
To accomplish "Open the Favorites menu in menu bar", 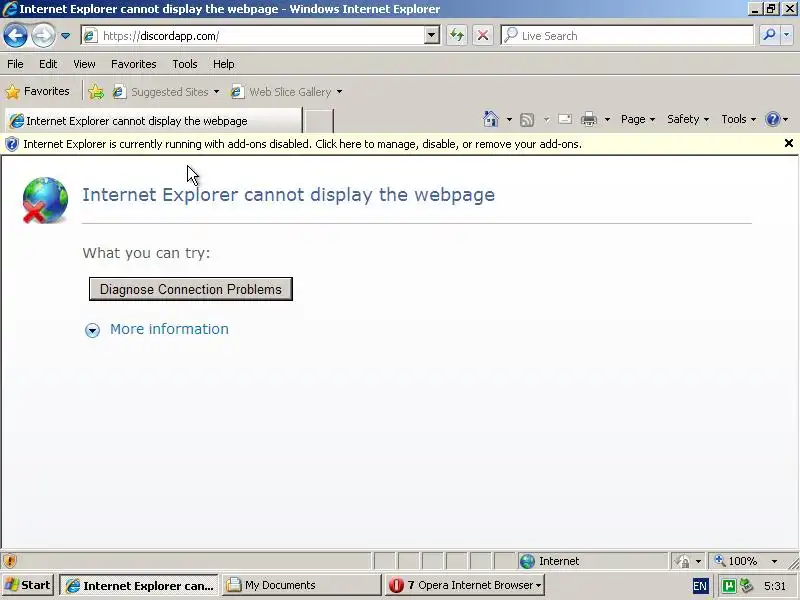I will pyautogui.click(x=134, y=64).
